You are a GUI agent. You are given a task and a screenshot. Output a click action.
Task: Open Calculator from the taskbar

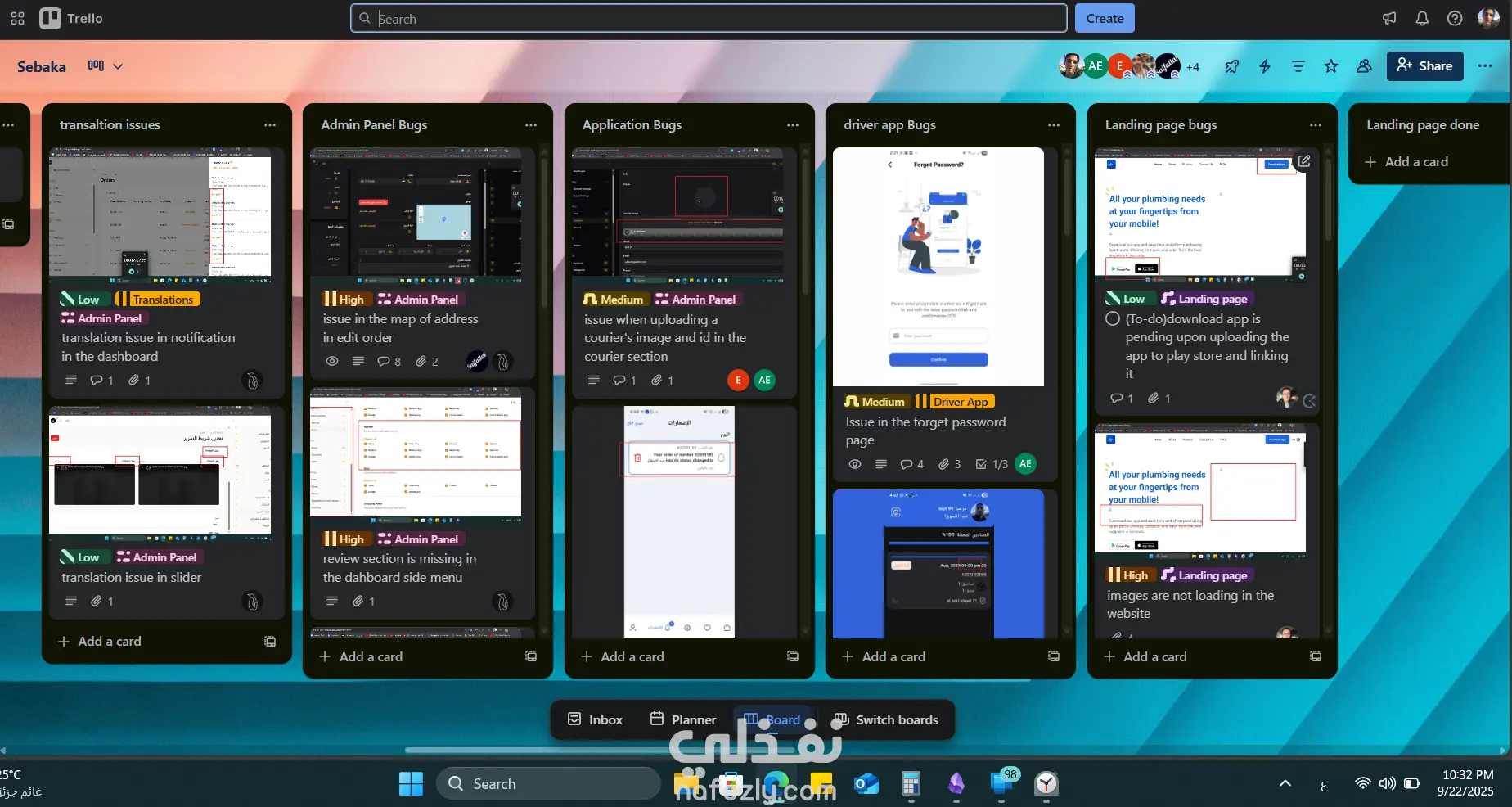click(x=911, y=784)
